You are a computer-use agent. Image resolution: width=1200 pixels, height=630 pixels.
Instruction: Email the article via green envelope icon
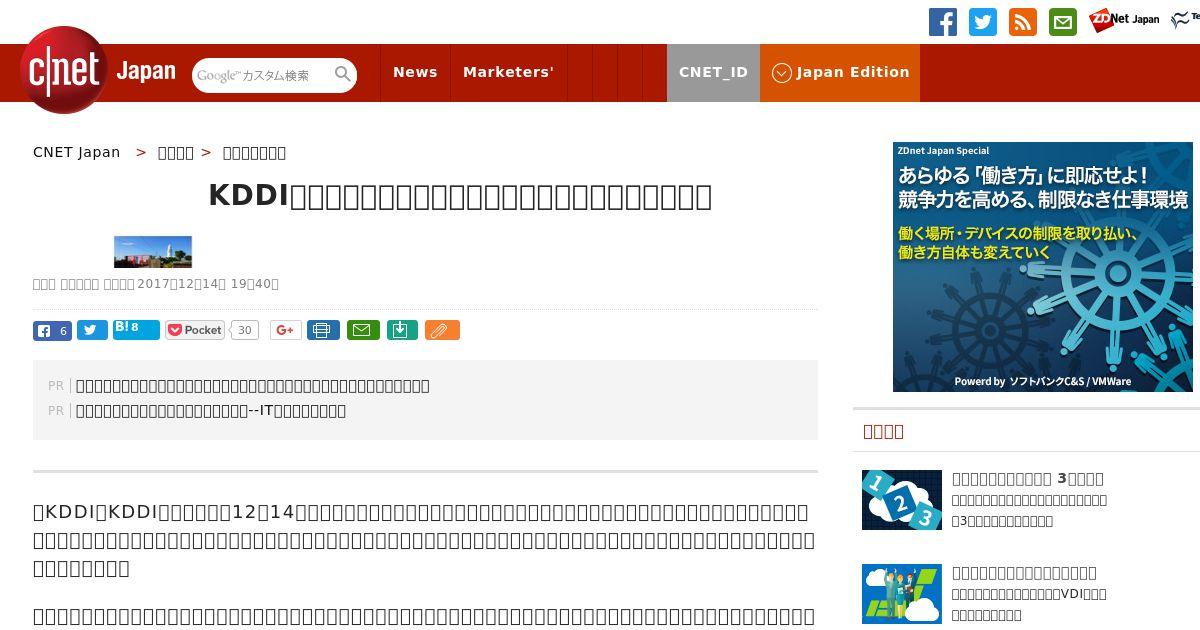pos(363,330)
